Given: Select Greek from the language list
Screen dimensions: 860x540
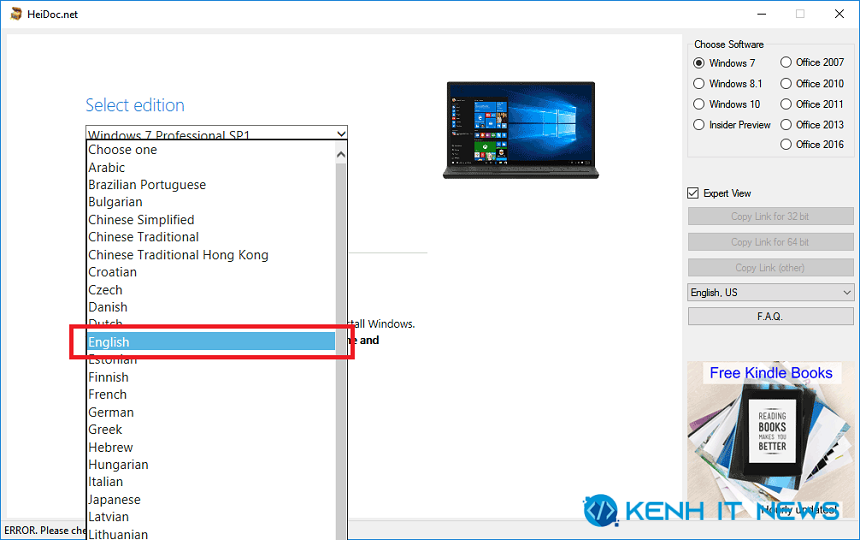Looking at the screenshot, I should tap(211, 430).
